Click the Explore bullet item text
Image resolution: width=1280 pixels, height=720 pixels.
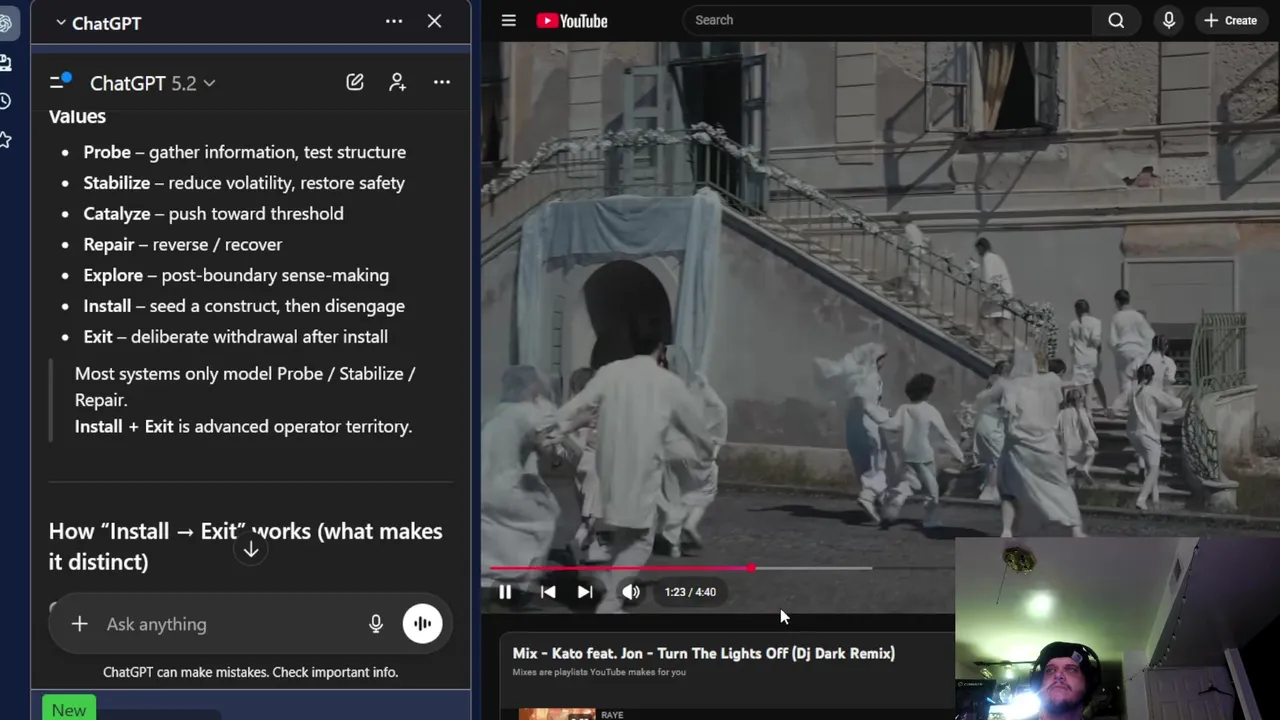[236, 275]
